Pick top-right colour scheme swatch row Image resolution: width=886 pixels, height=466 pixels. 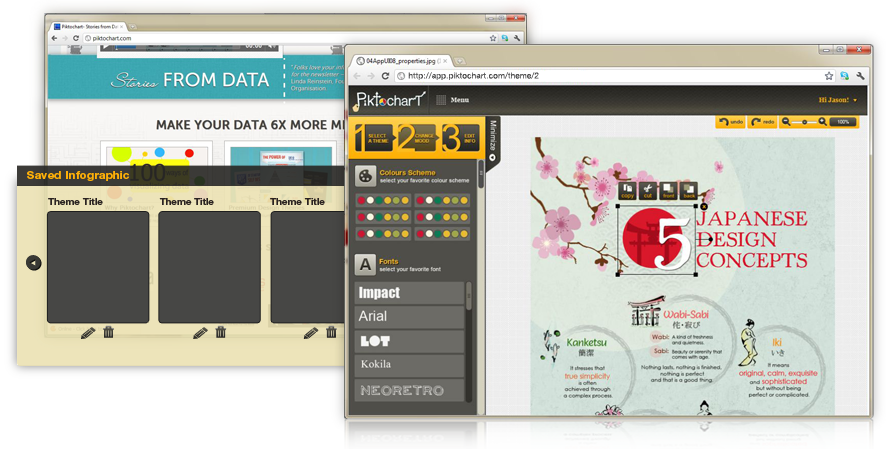click(x=442, y=201)
